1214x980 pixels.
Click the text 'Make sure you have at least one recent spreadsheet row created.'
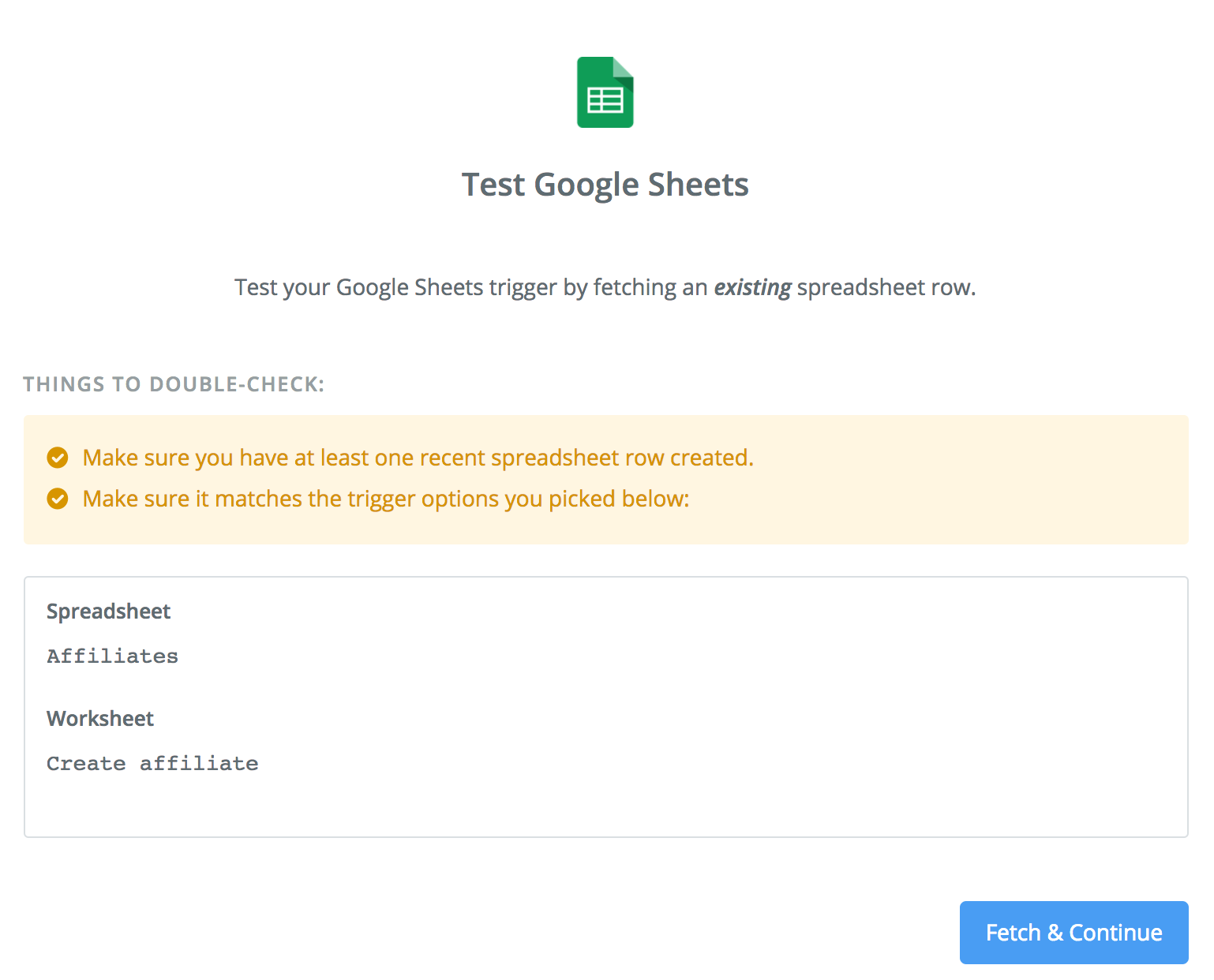(418, 458)
